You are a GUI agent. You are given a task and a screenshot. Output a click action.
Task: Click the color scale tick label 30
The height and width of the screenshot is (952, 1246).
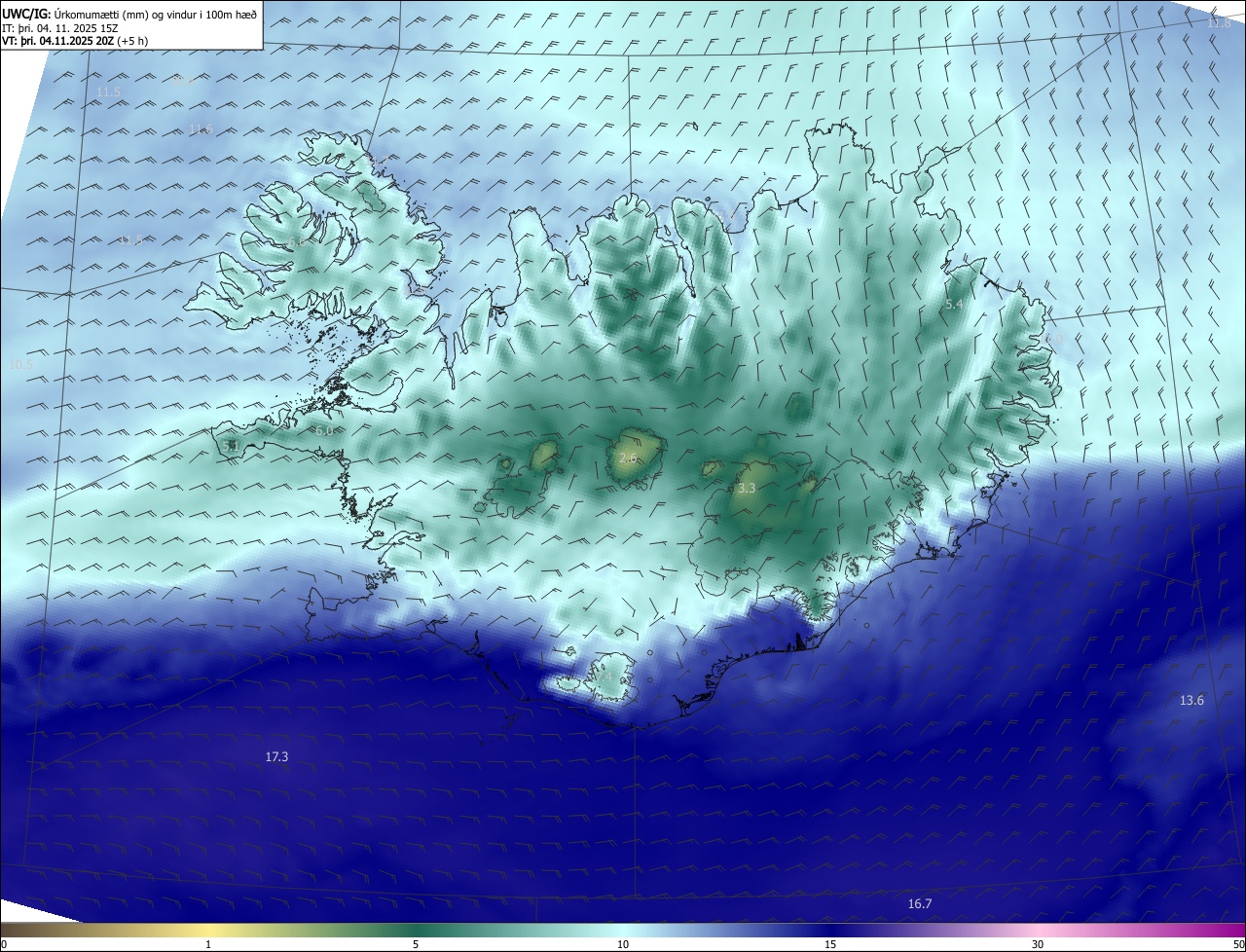(x=1038, y=944)
